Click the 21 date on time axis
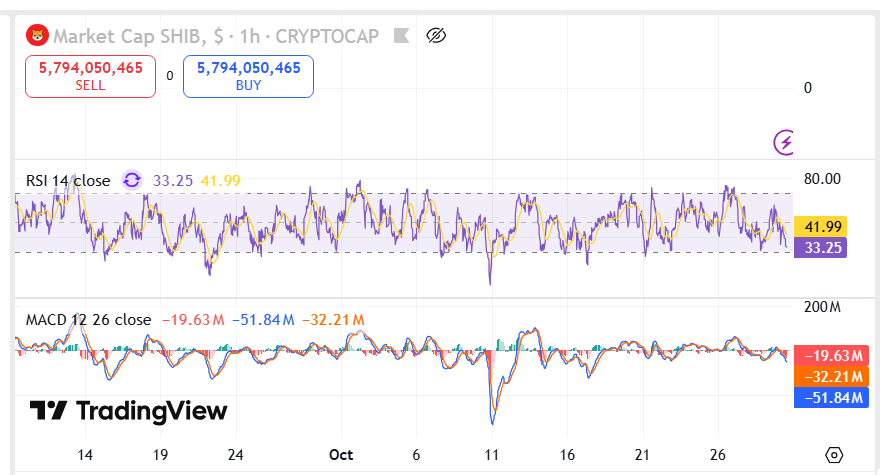 click(642, 455)
